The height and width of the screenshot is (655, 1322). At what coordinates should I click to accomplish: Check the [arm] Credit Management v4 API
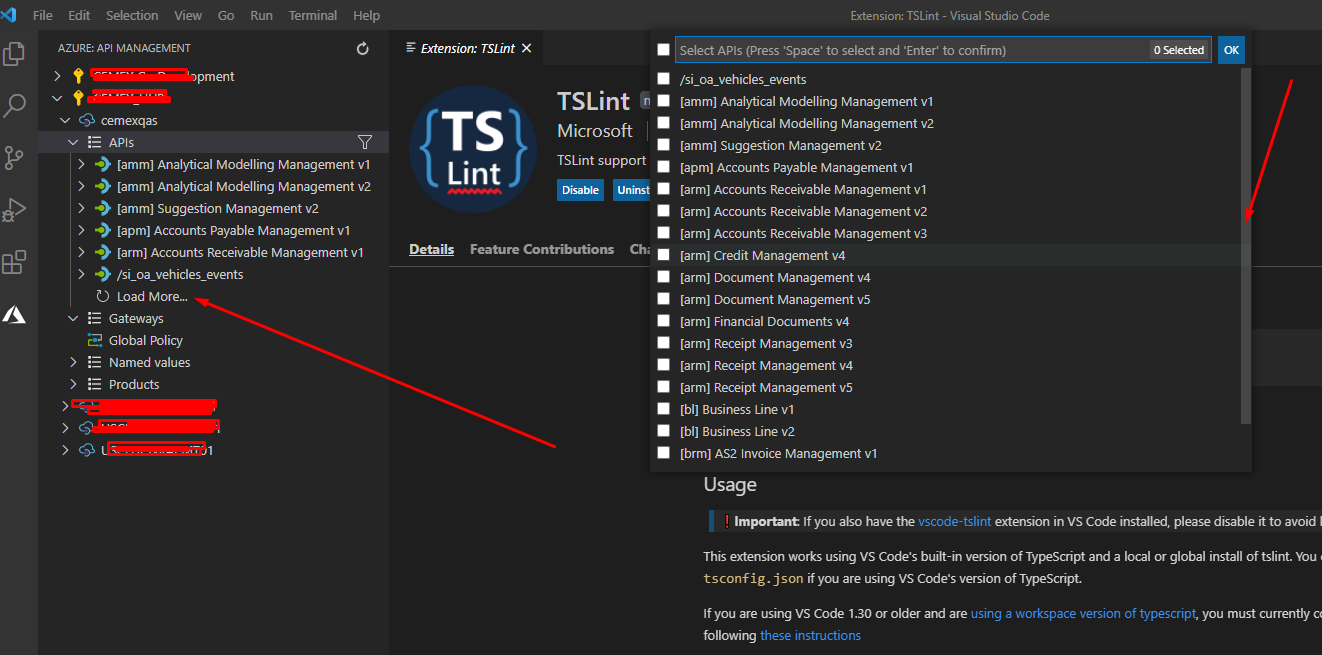click(x=663, y=255)
